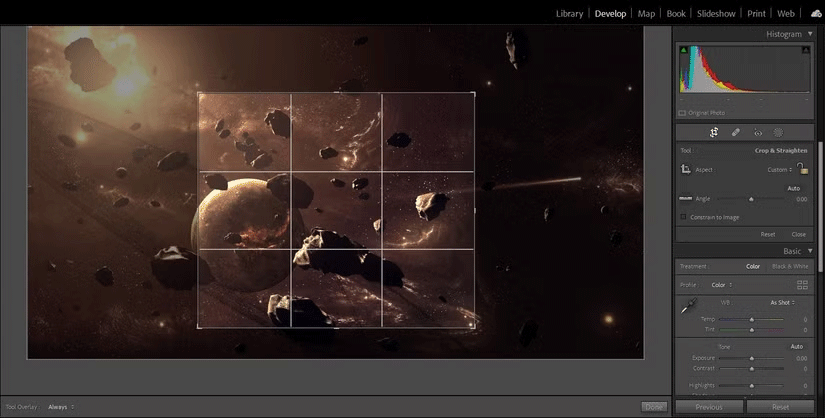This screenshot has height=418, width=825.
Task: Open the Book module
Action: click(x=676, y=14)
